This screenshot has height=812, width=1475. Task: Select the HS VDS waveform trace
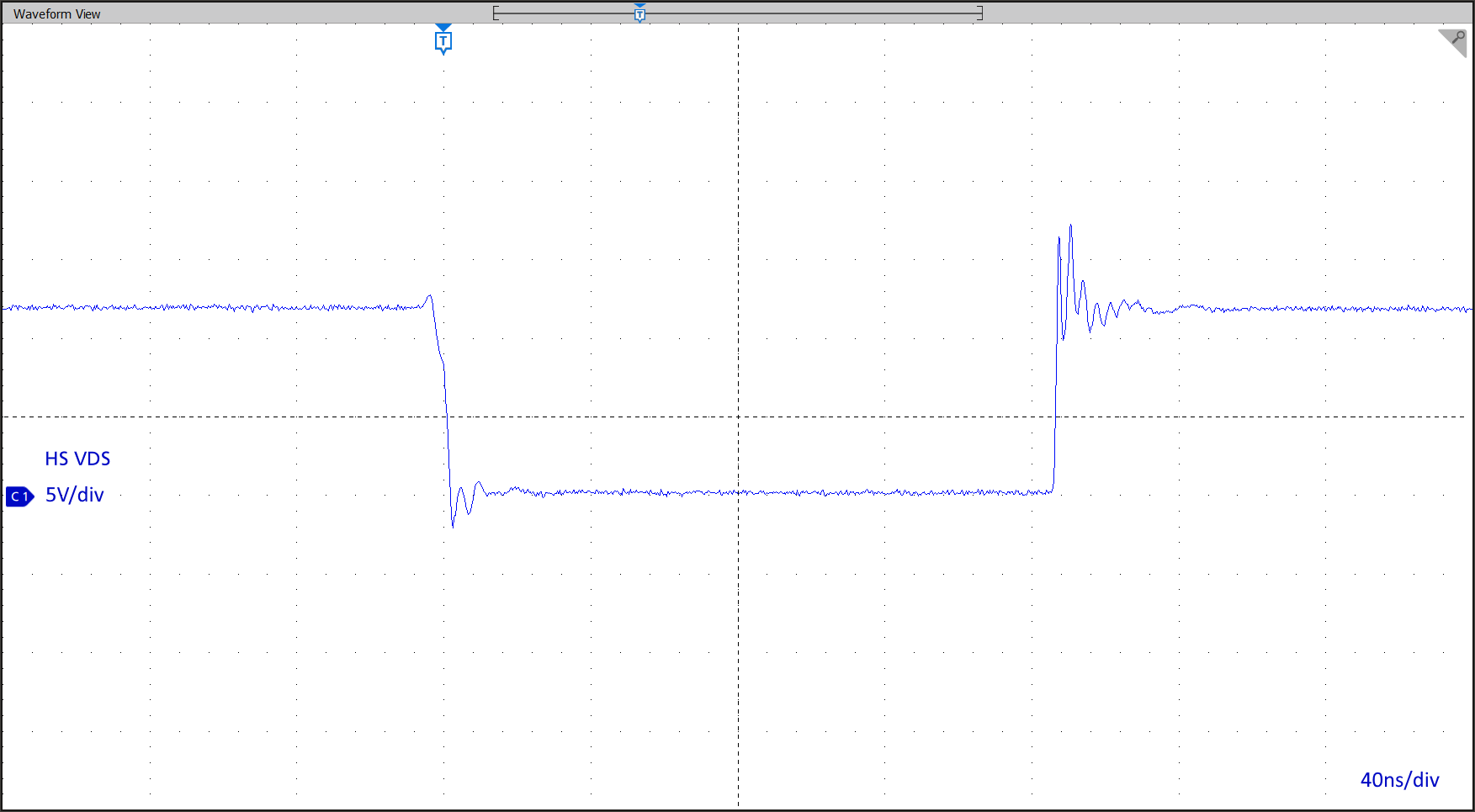click(589, 492)
